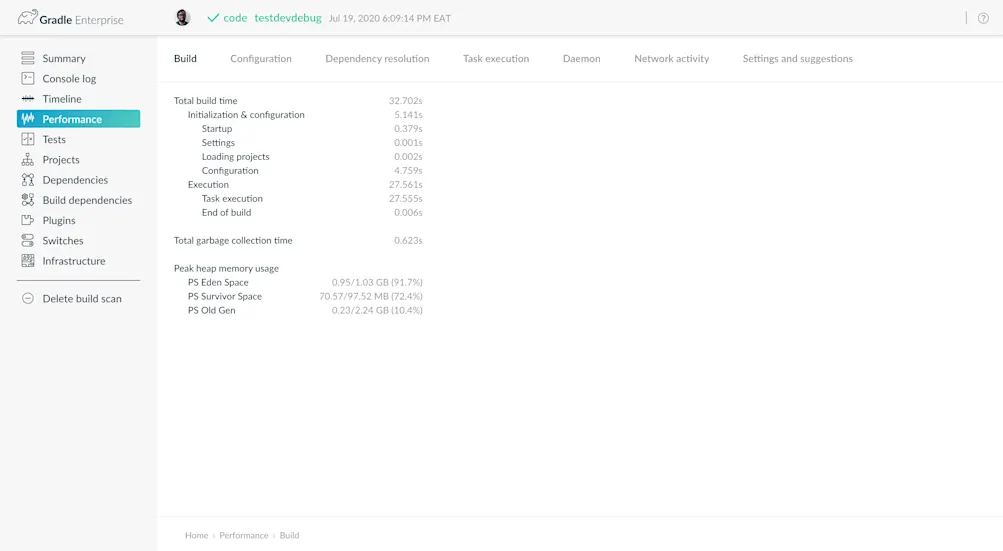Viewport: 1003px width, 551px height.
Task: Switch to the Daemon tab
Action: pos(581,58)
